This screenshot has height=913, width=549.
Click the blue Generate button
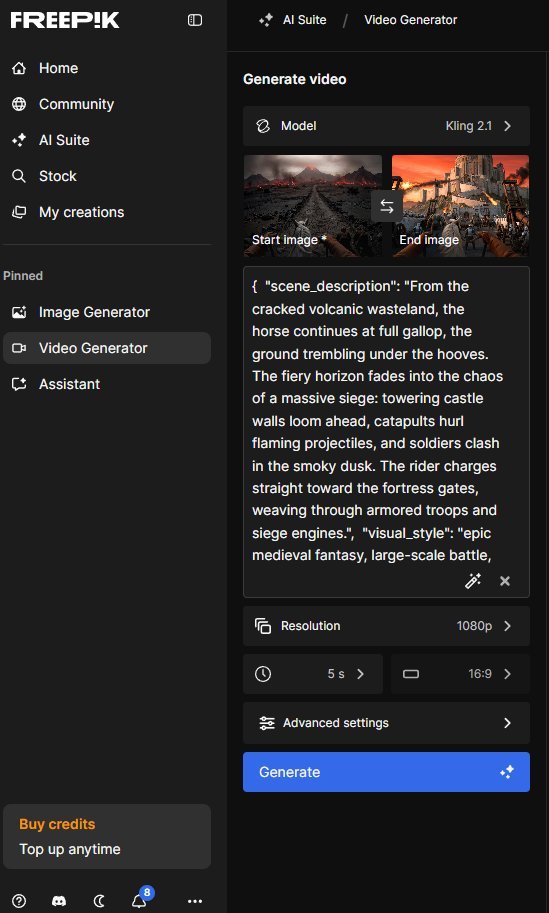click(x=386, y=772)
